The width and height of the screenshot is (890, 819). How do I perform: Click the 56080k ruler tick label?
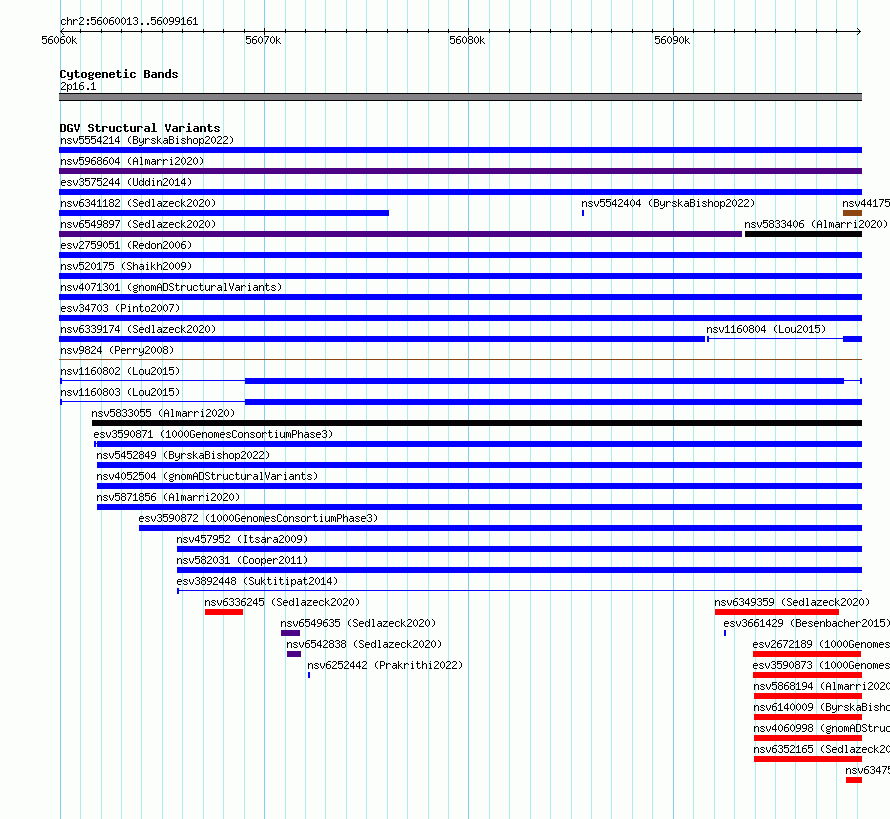click(x=467, y=40)
